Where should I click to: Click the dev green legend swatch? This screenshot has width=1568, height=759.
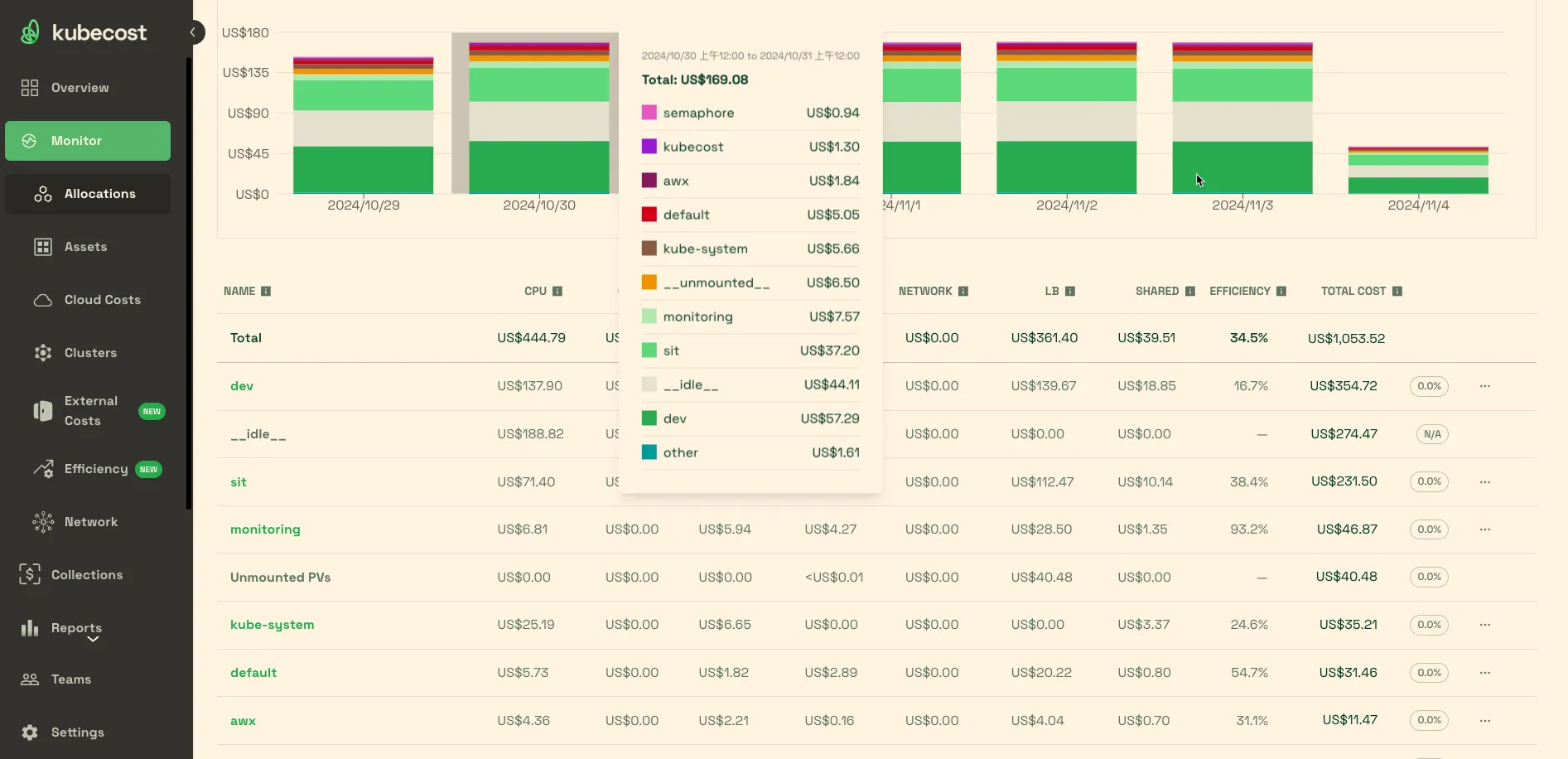click(649, 418)
